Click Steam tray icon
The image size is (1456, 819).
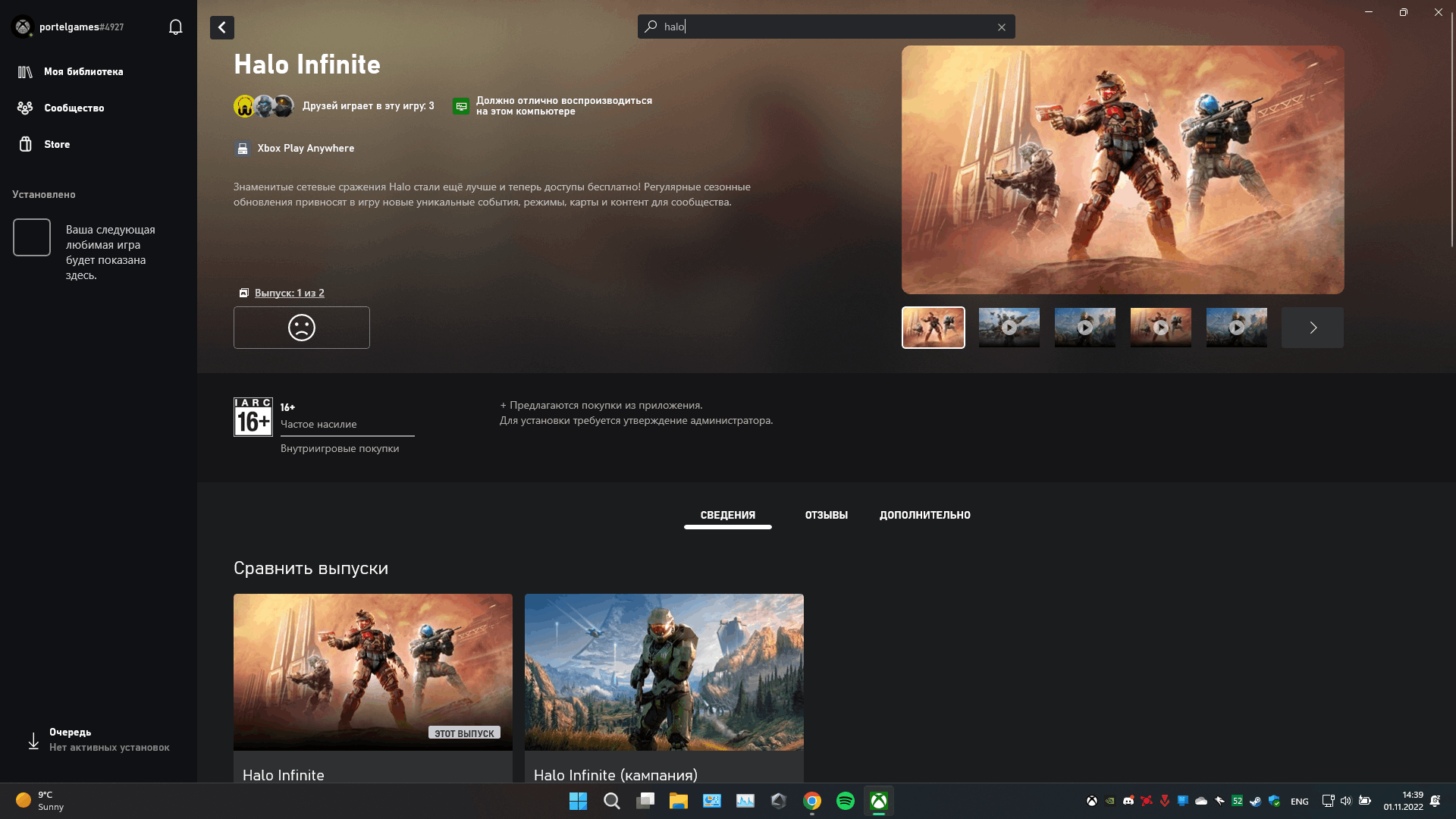point(1256,801)
